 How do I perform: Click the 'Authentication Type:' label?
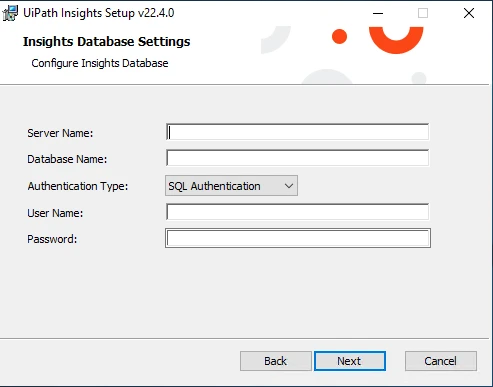[78, 186]
